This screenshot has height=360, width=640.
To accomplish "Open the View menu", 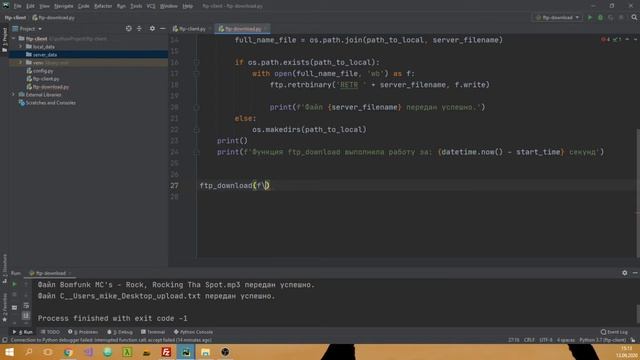I will pos(44,6).
